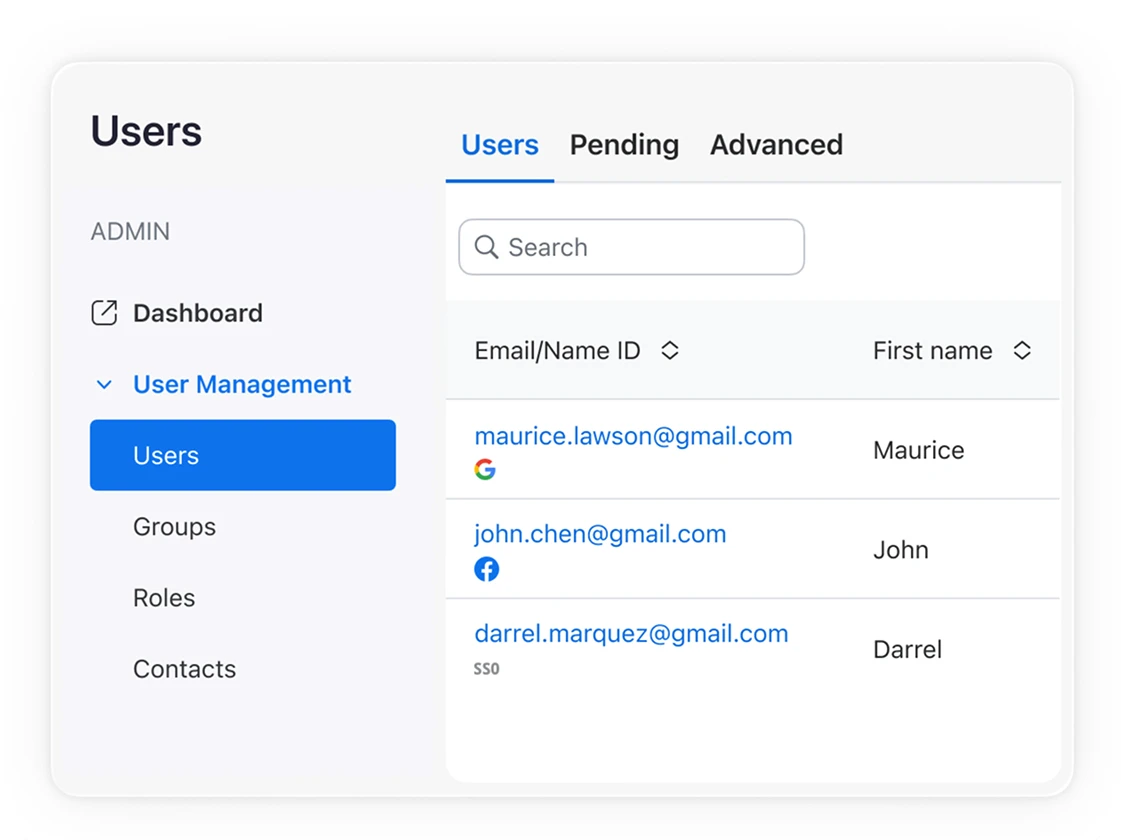The width and height of the screenshot is (1121, 840).
Task: Select the Users tab at the top
Action: point(499,145)
